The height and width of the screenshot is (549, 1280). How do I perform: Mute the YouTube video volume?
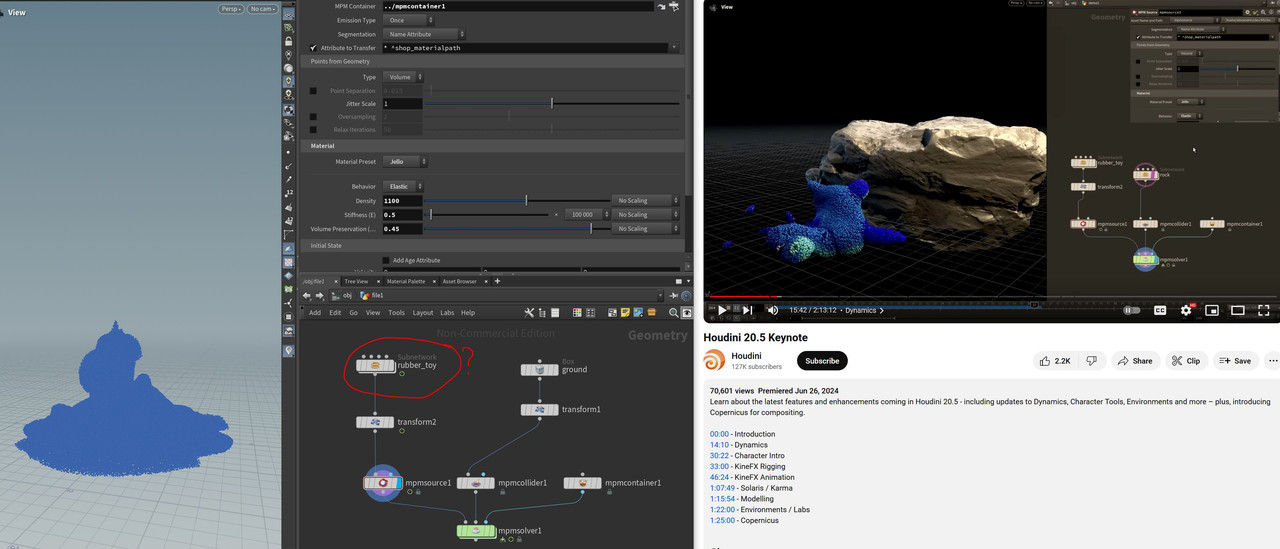772,310
